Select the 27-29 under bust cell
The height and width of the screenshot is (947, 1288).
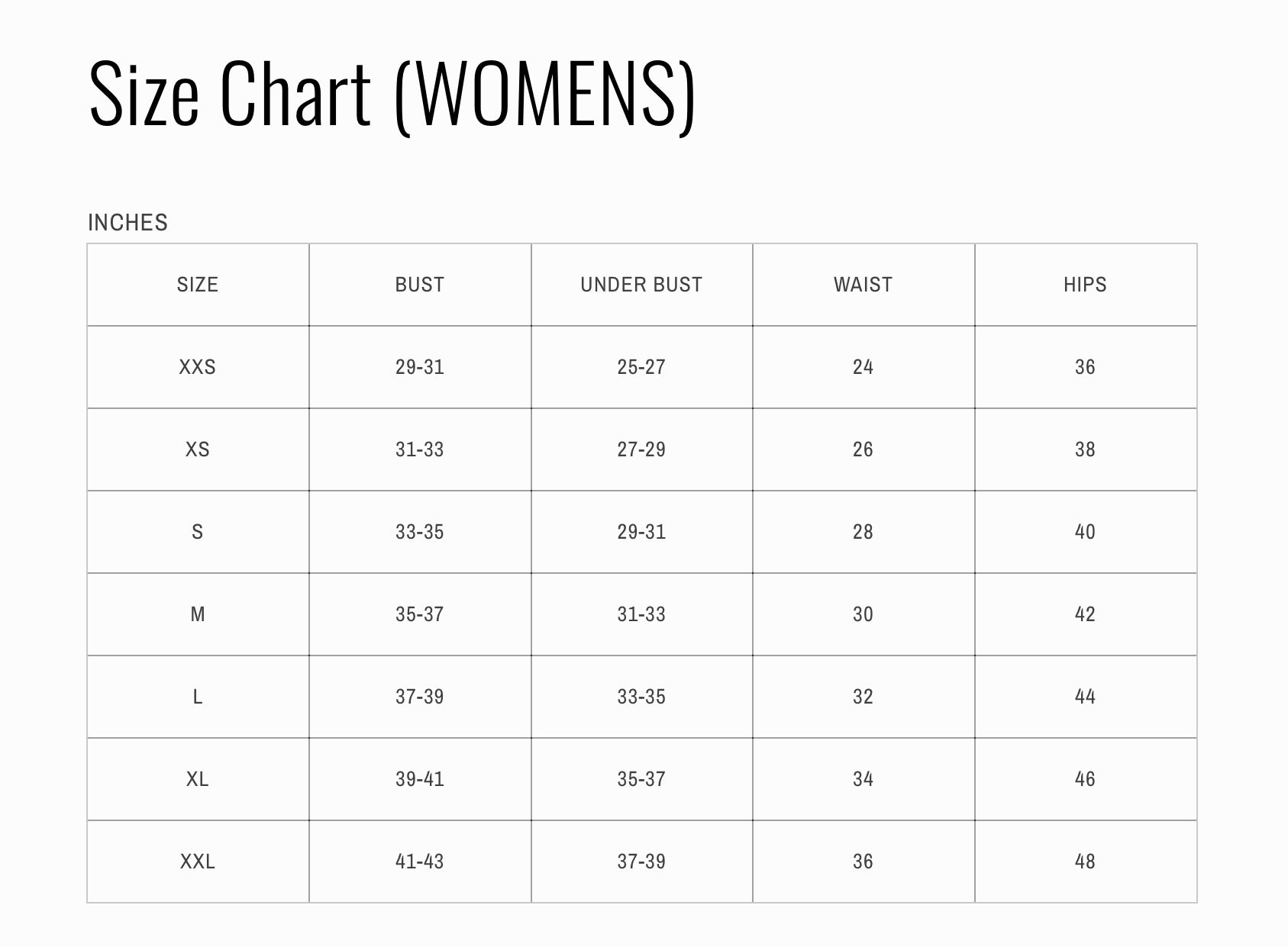pyautogui.click(x=641, y=449)
